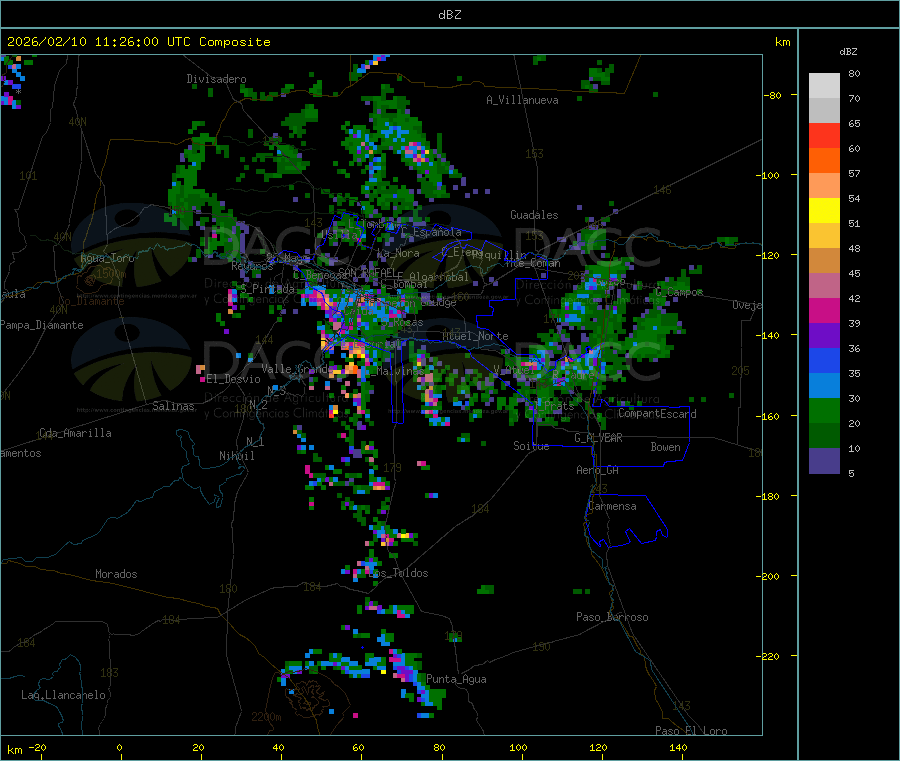Click the Paso_Barroso place label
The height and width of the screenshot is (761, 900).
click(612, 617)
